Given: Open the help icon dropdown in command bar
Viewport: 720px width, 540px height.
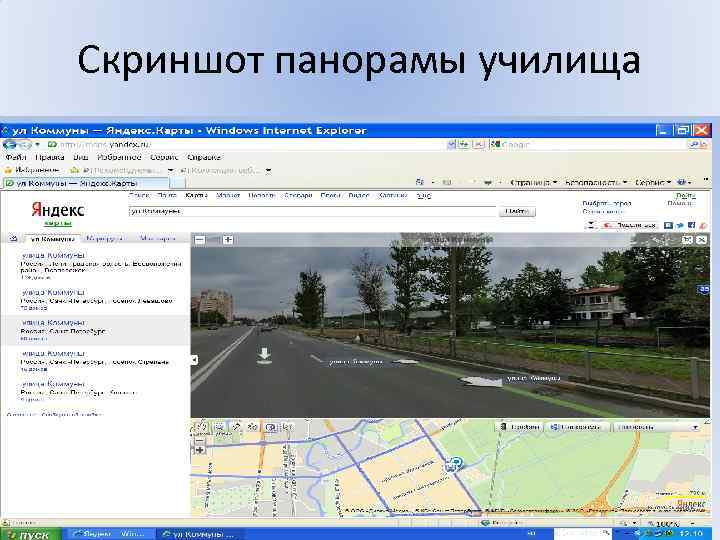Looking at the screenshot, I should point(684,183).
